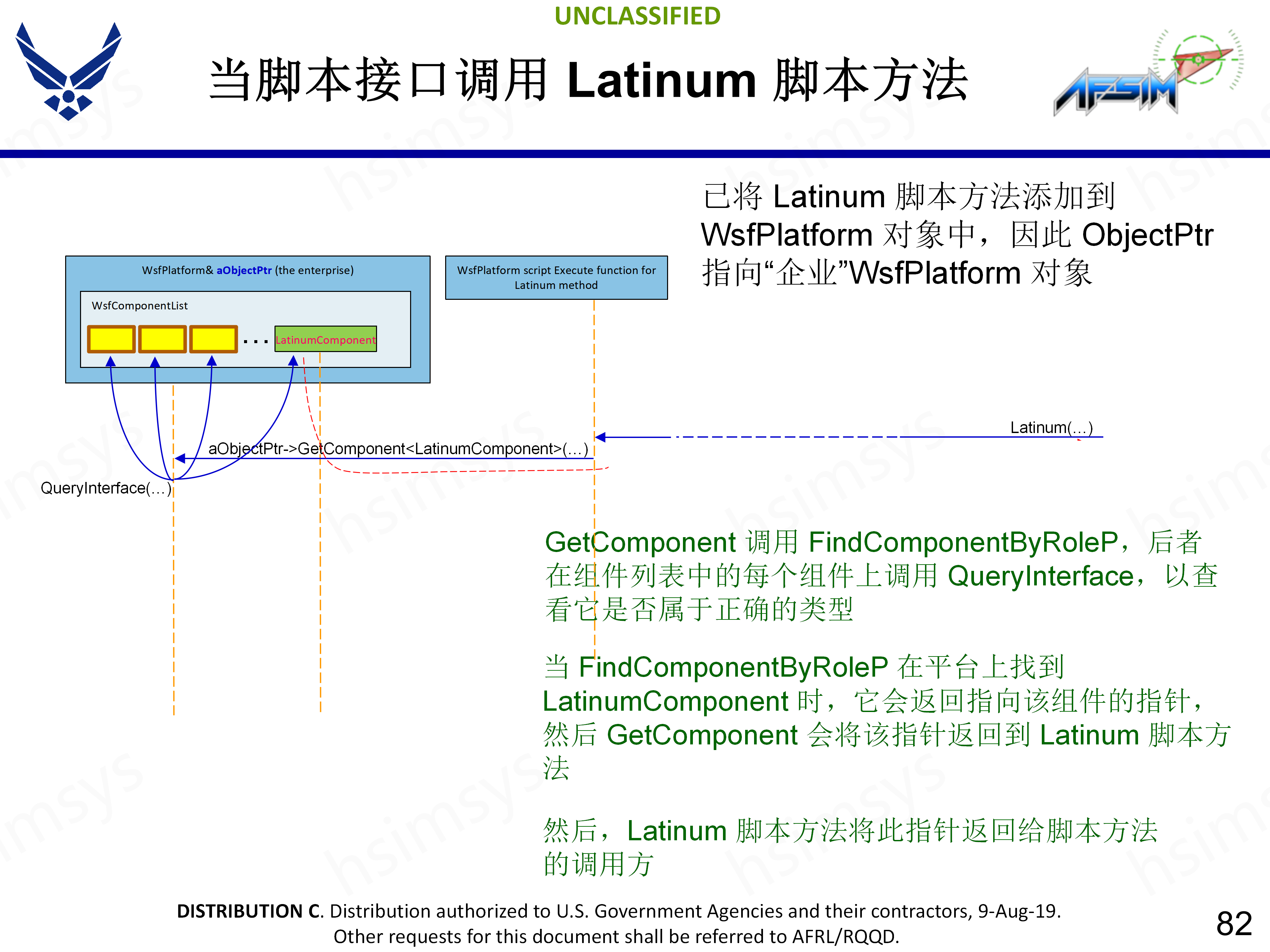Click the green LatinumComponent box
The width and height of the screenshot is (1270, 952).
(325, 339)
